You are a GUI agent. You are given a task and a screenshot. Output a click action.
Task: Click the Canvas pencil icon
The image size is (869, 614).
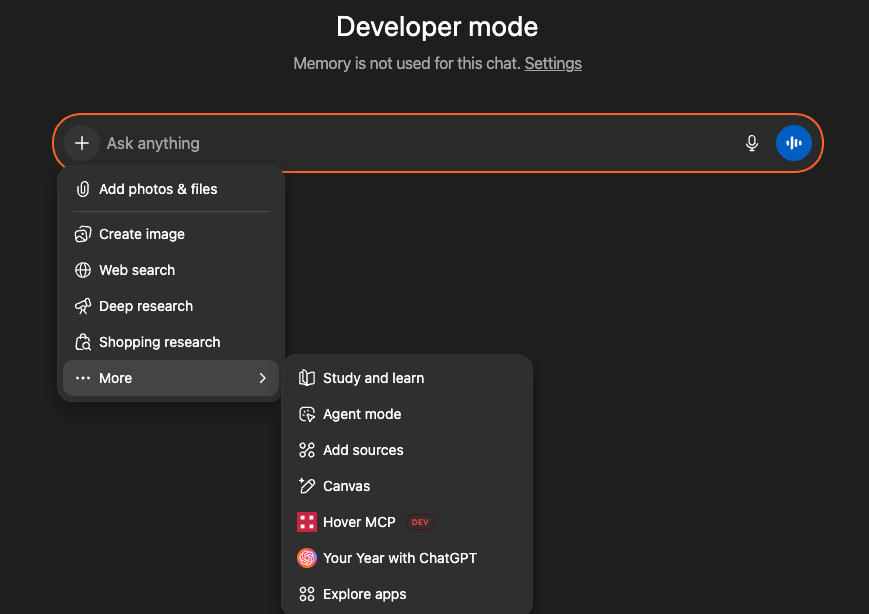[x=306, y=486]
